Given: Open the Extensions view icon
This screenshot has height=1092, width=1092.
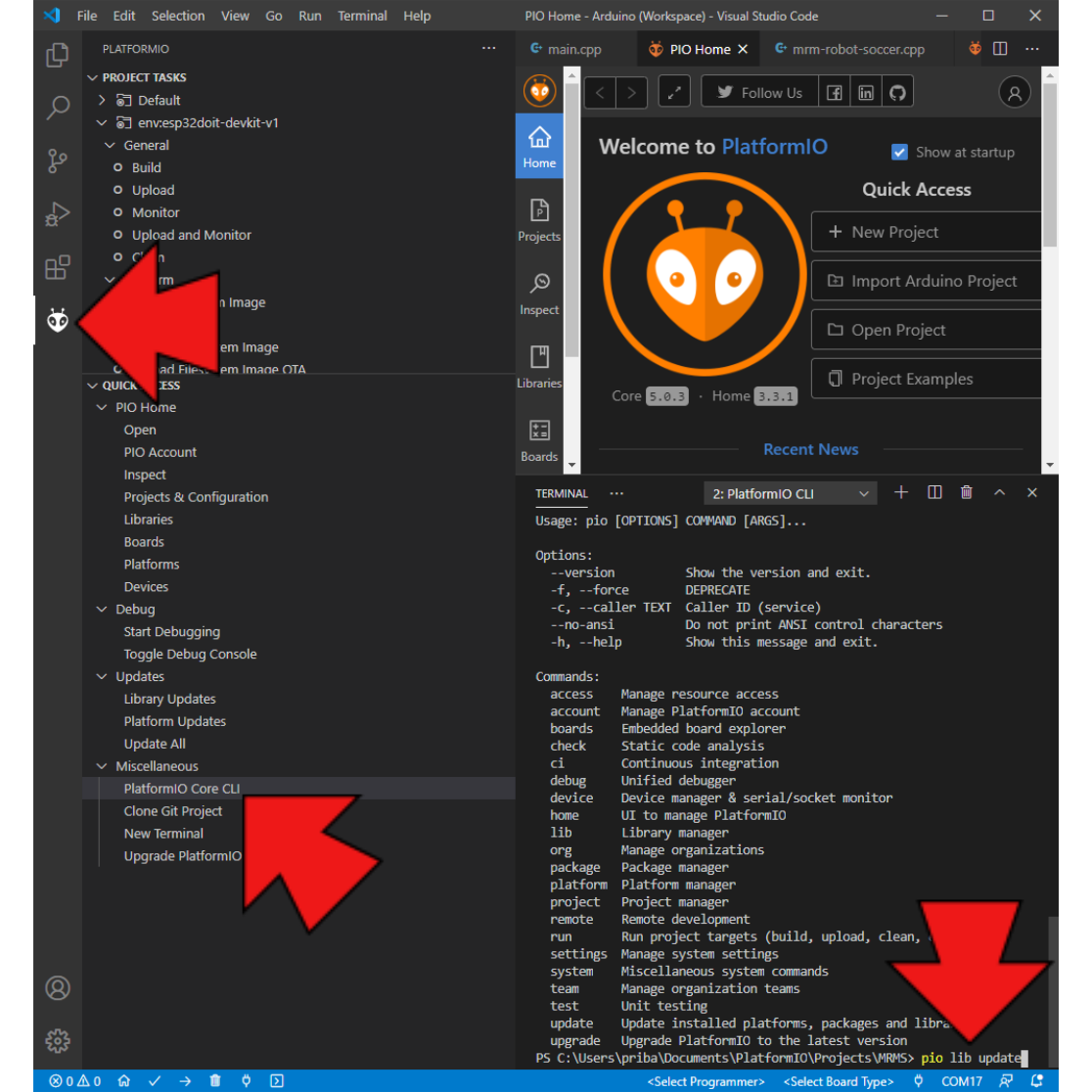Looking at the screenshot, I should [58, 267].
